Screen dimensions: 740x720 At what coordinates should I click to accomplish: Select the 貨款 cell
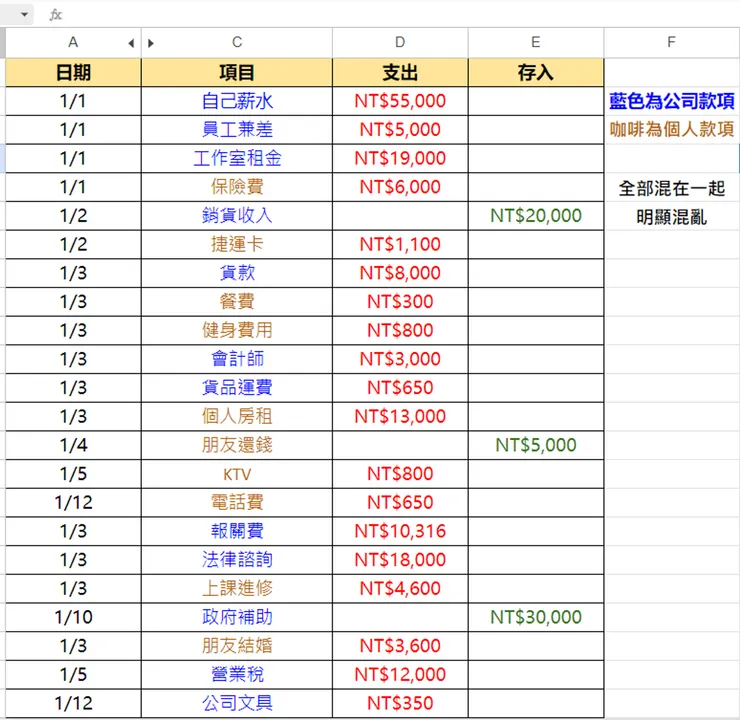click(237, 273)
